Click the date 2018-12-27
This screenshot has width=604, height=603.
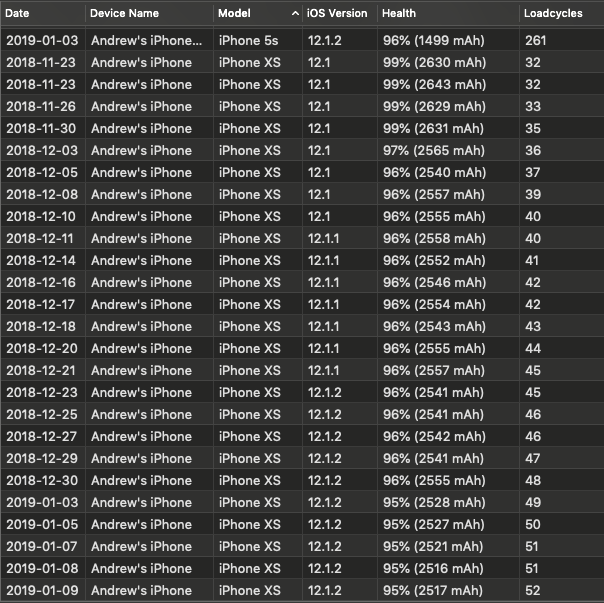coord(42,436)
